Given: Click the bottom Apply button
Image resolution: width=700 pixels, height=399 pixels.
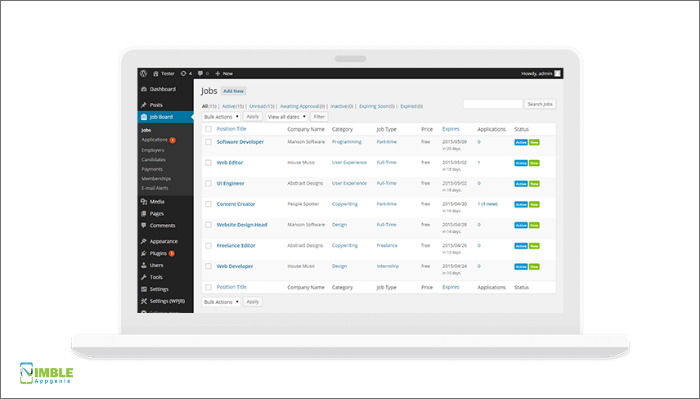Looking at the screenshot, I should click(253, 302).
